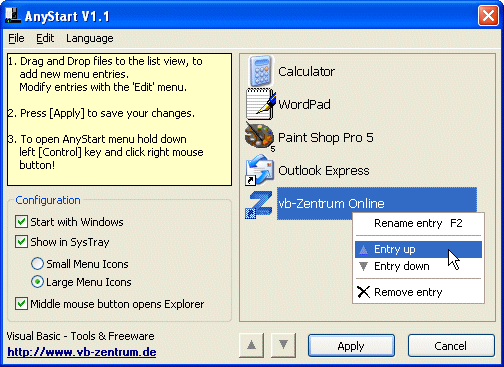Click the vb-Zentrum Online Z icon
This screenshot has width=504, height=367.
259,204
